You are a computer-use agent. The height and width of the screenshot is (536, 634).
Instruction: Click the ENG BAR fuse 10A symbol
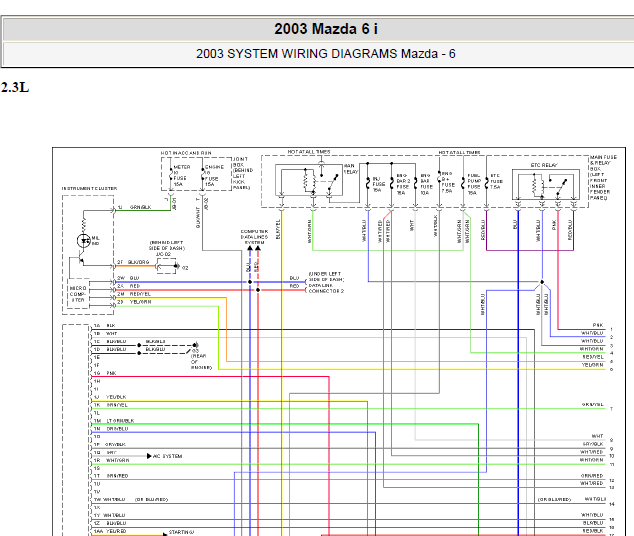(x=415, y=184)
